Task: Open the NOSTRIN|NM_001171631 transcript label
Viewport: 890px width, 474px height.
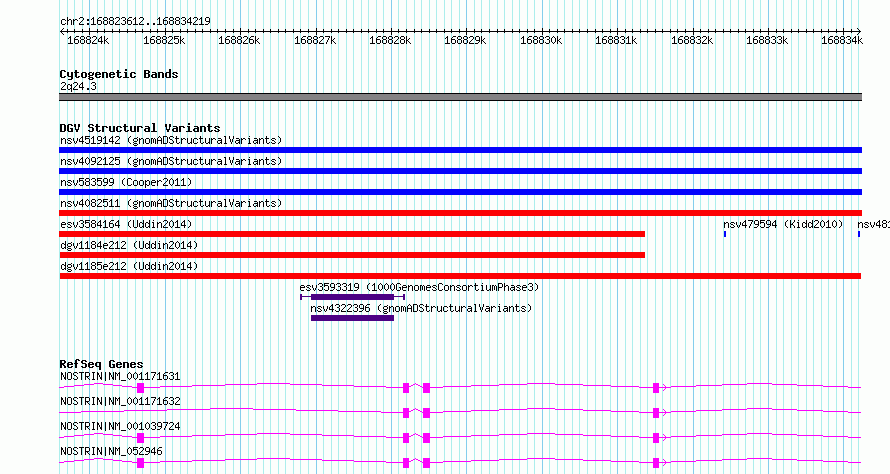Action: tap(120, 376)
